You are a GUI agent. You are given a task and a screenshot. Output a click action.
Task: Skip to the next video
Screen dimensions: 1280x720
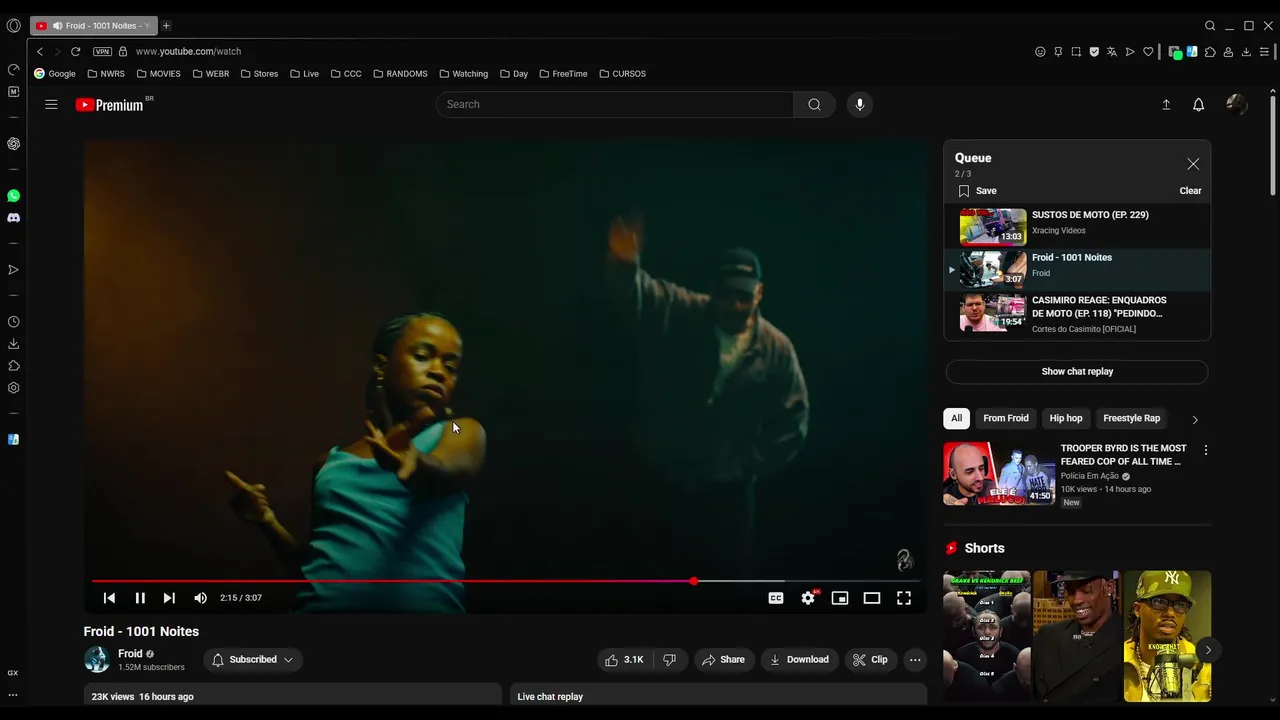169,598
